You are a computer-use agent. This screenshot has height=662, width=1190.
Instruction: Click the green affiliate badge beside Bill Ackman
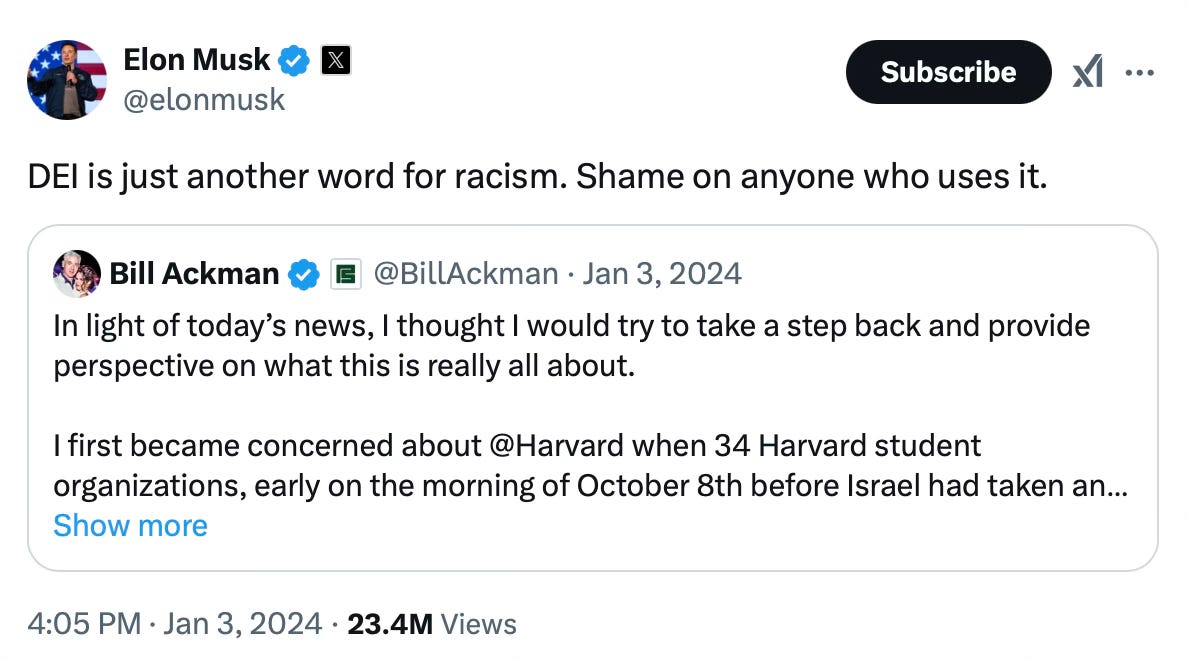coord(345,274)
